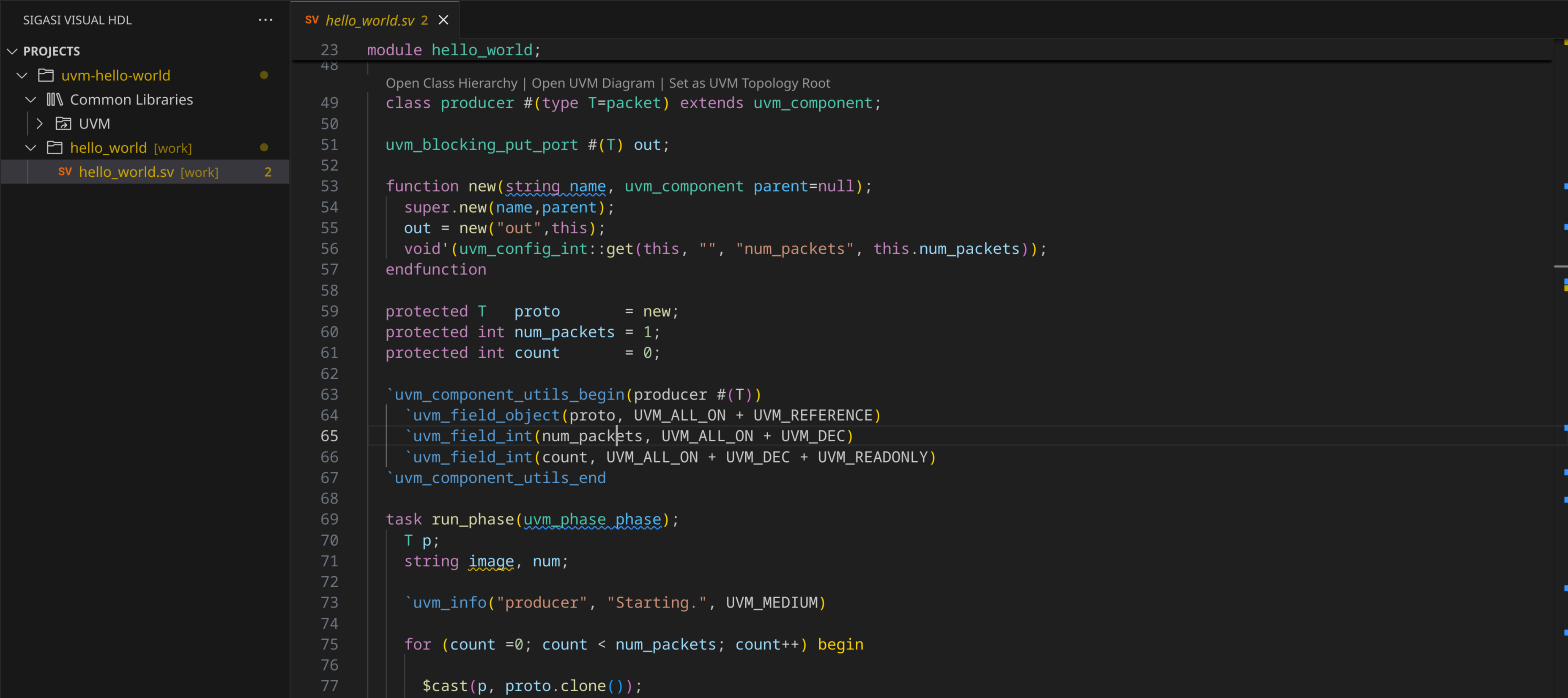Viewport: 1568px width, 698px height.
Task: Select hello_world.sv file in tree
Action: [126, 172]
